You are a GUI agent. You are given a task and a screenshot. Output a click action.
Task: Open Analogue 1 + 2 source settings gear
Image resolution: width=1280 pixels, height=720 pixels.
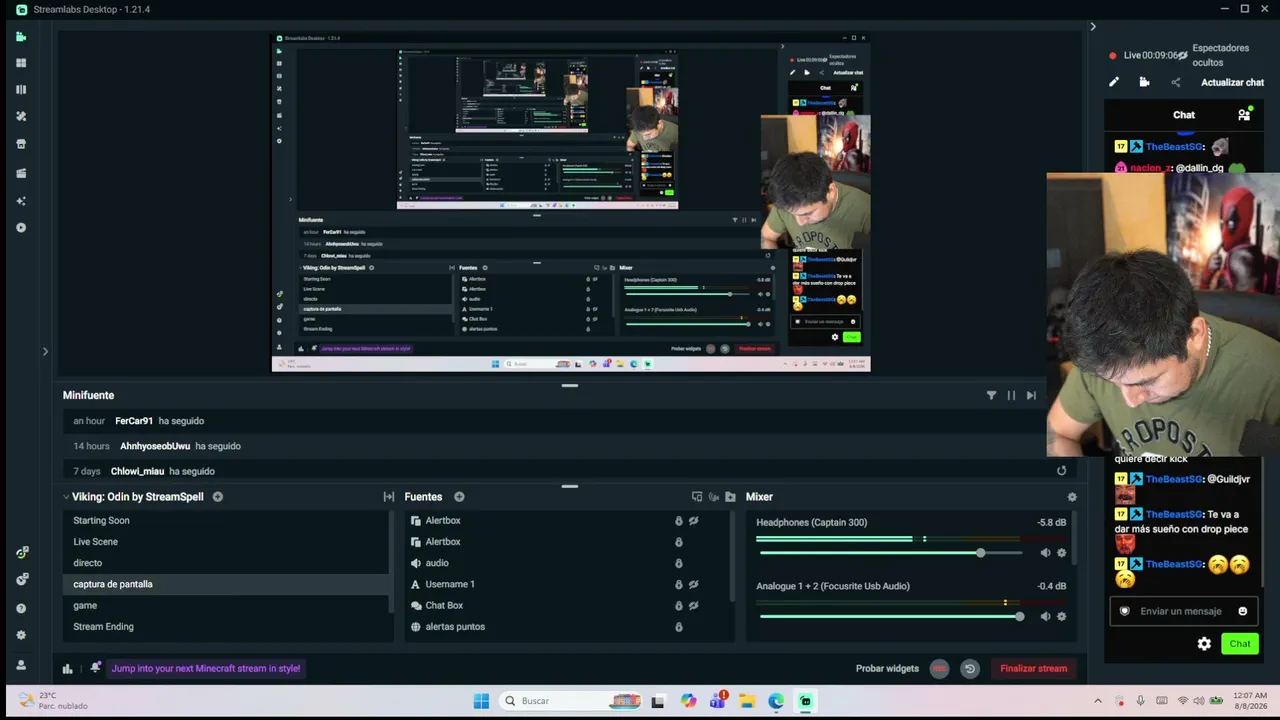click(1062, 616)
